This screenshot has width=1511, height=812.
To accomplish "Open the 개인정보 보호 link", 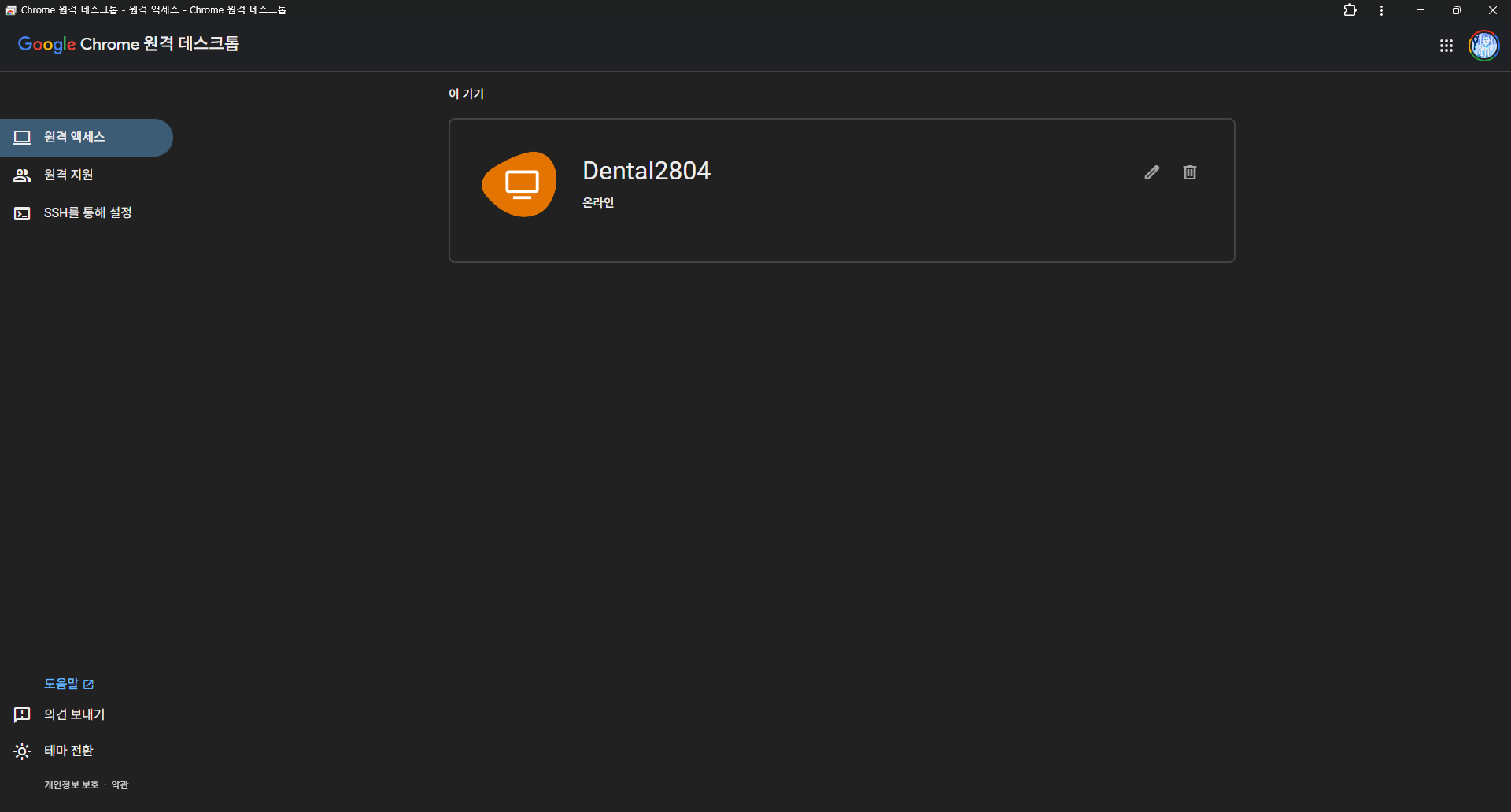I will click(x=72, y=785).
